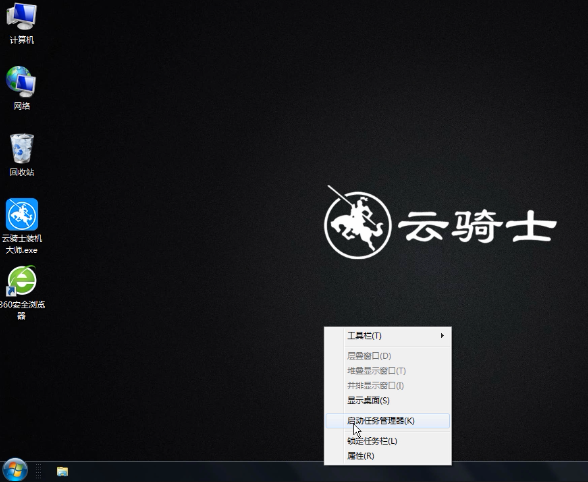Screen dimensions: 588x482
Task: Select the 360安全浏览器 shortcut icon
Action: [x=22, y=293]
